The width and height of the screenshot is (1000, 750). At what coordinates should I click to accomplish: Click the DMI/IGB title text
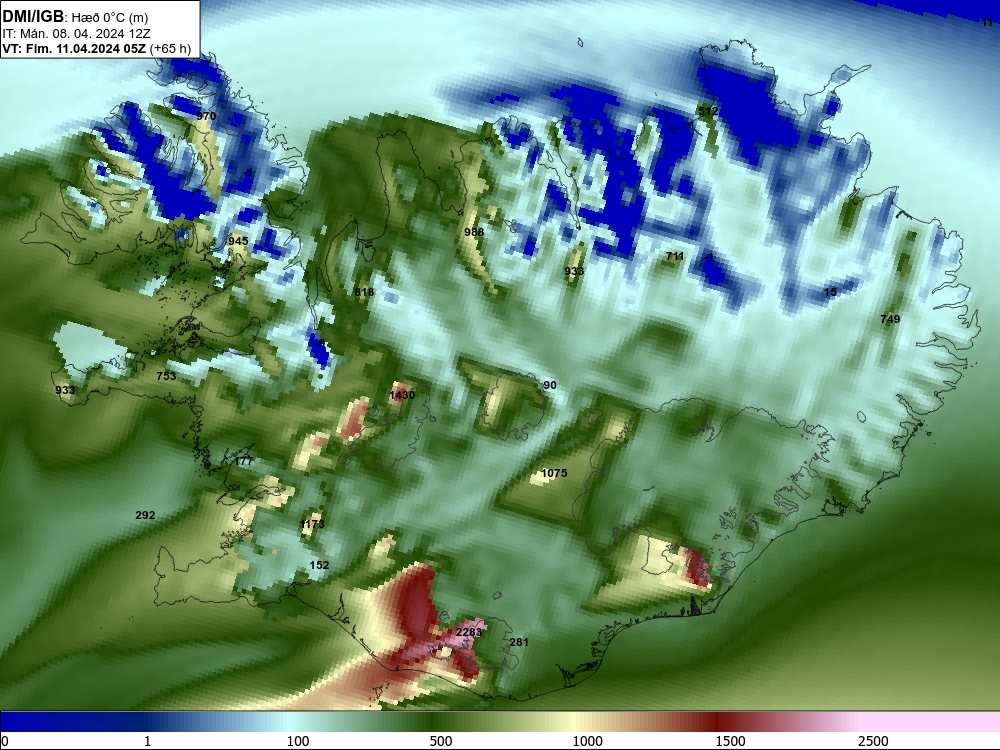(x=33, y=17)
